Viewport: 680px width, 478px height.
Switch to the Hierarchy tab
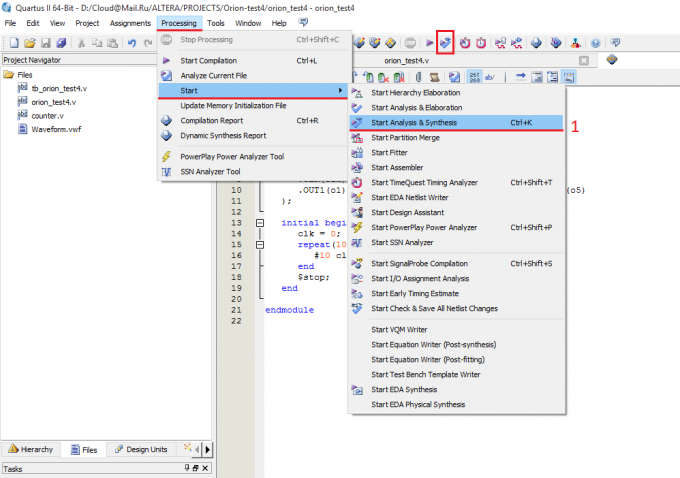point(31,449)
